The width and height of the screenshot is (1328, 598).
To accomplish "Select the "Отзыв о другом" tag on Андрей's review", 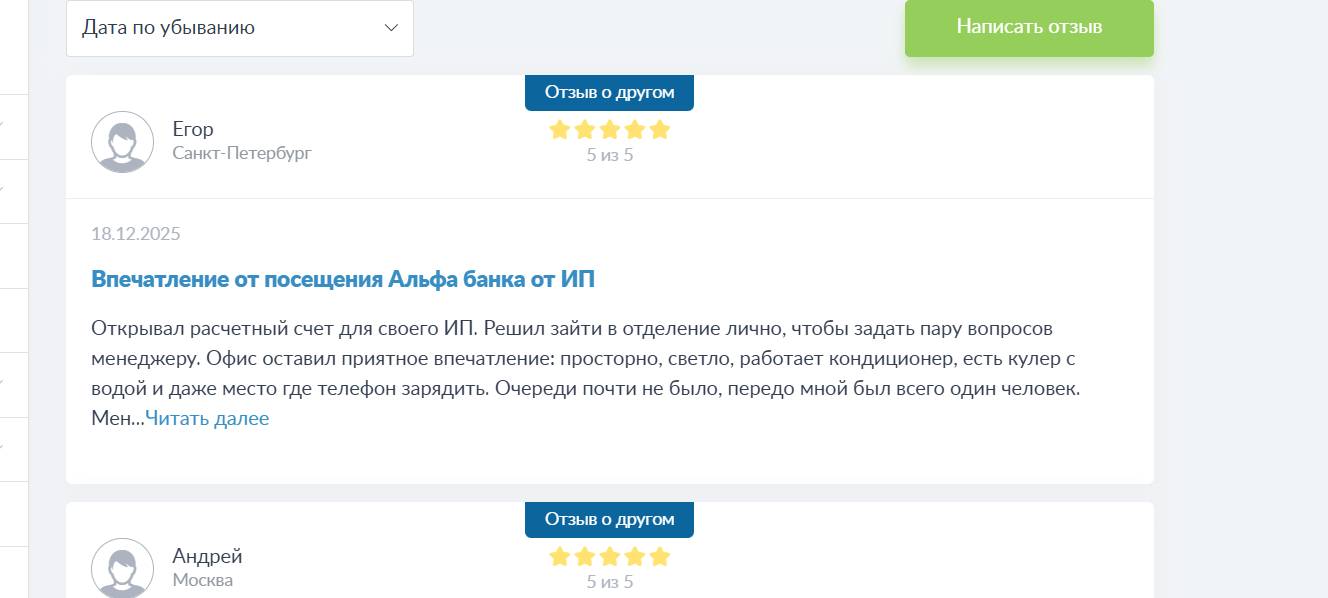I will click(609, 519).
